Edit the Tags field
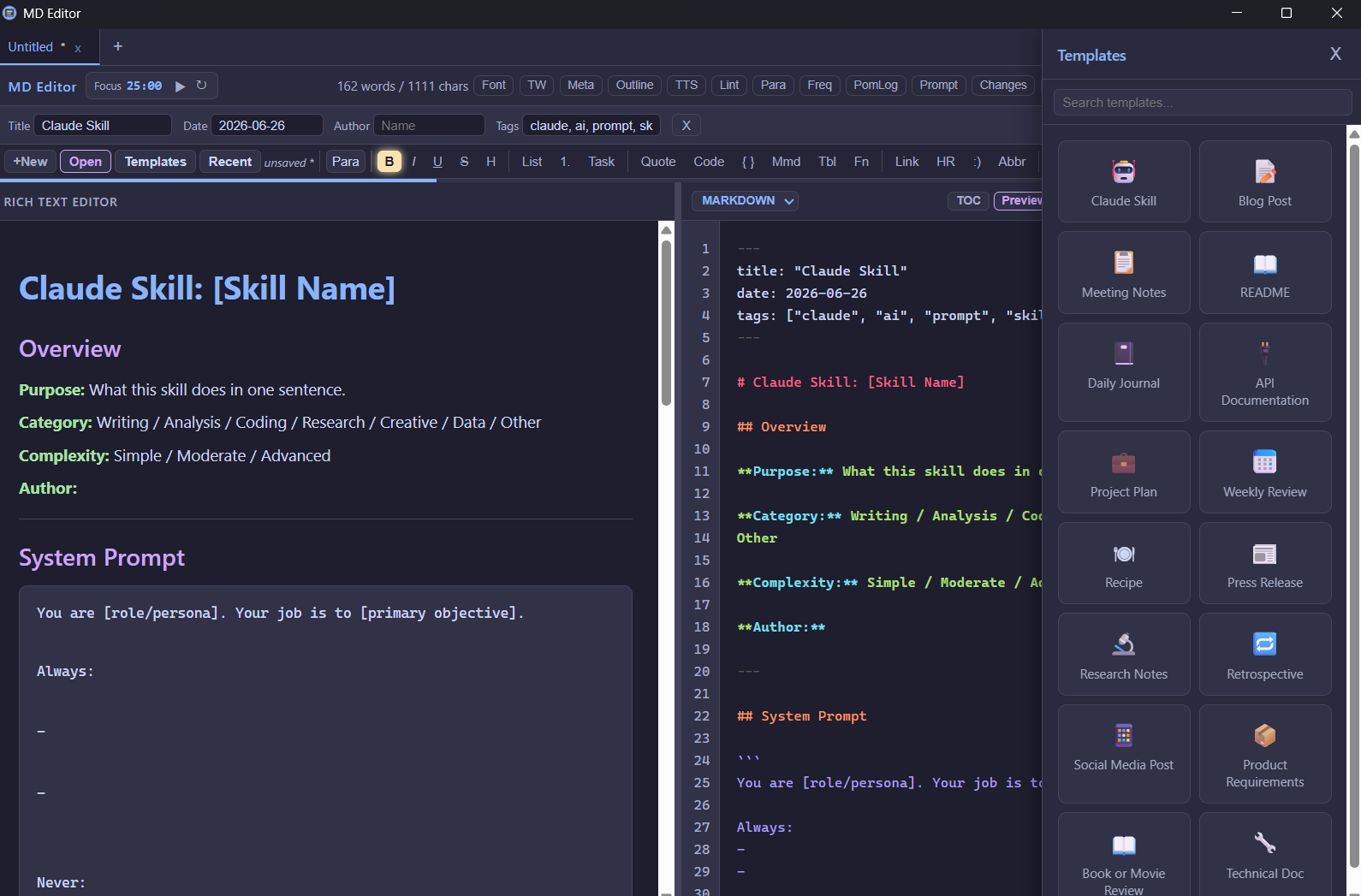 tap(591, 126)
